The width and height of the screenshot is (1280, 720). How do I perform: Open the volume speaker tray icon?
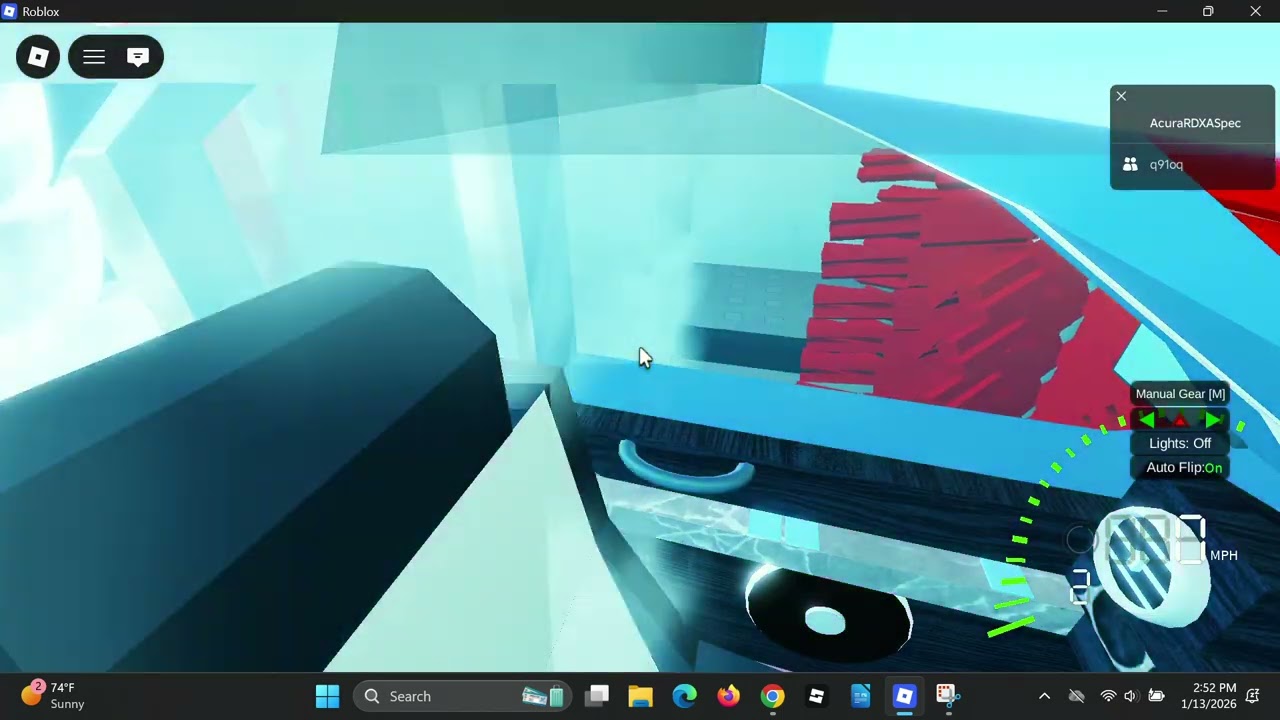1131,696
